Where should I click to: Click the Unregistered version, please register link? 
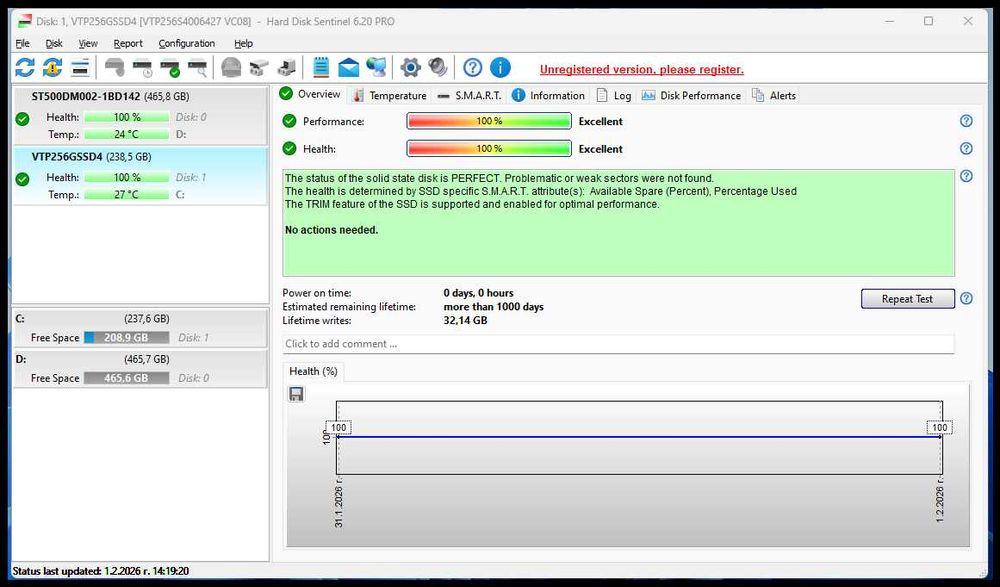[642, 70]
